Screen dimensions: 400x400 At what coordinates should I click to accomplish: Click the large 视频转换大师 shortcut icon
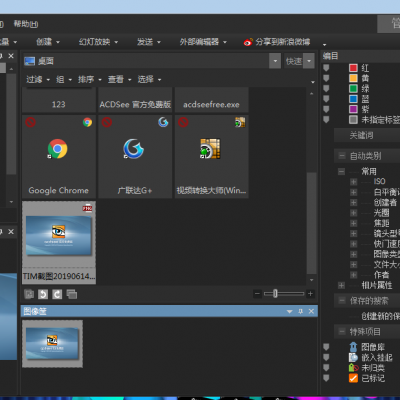(210, 149)
